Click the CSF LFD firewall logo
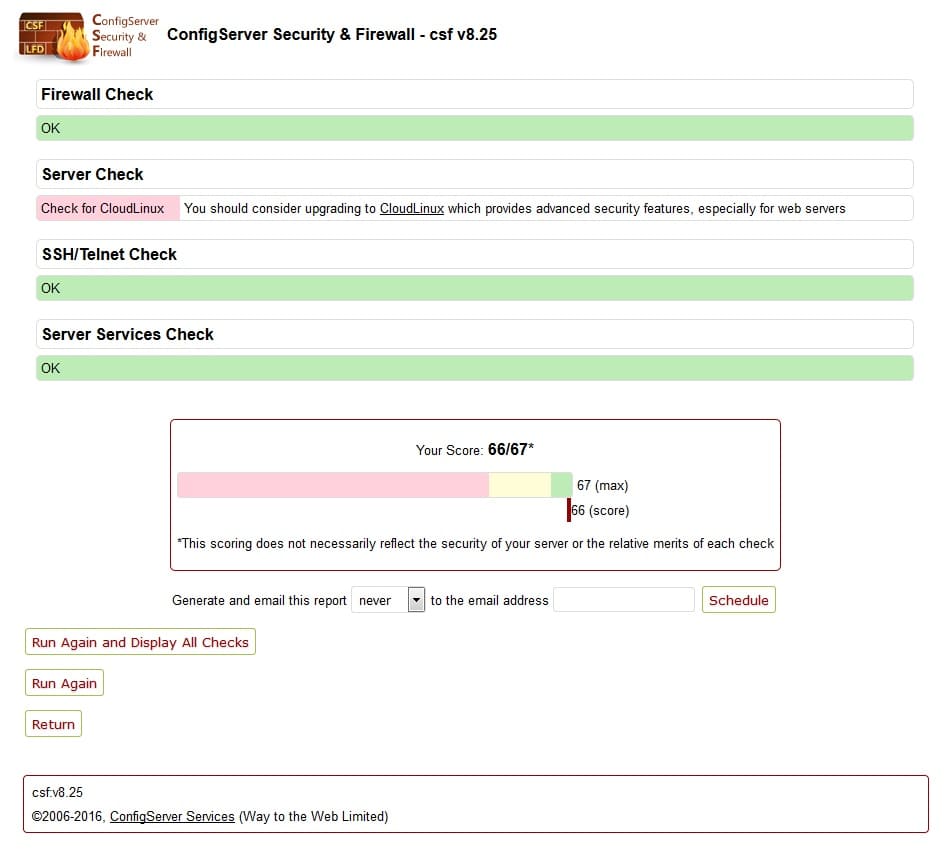Image resolution: width=944 pixels, height=849 pixels. pos(88,36)
